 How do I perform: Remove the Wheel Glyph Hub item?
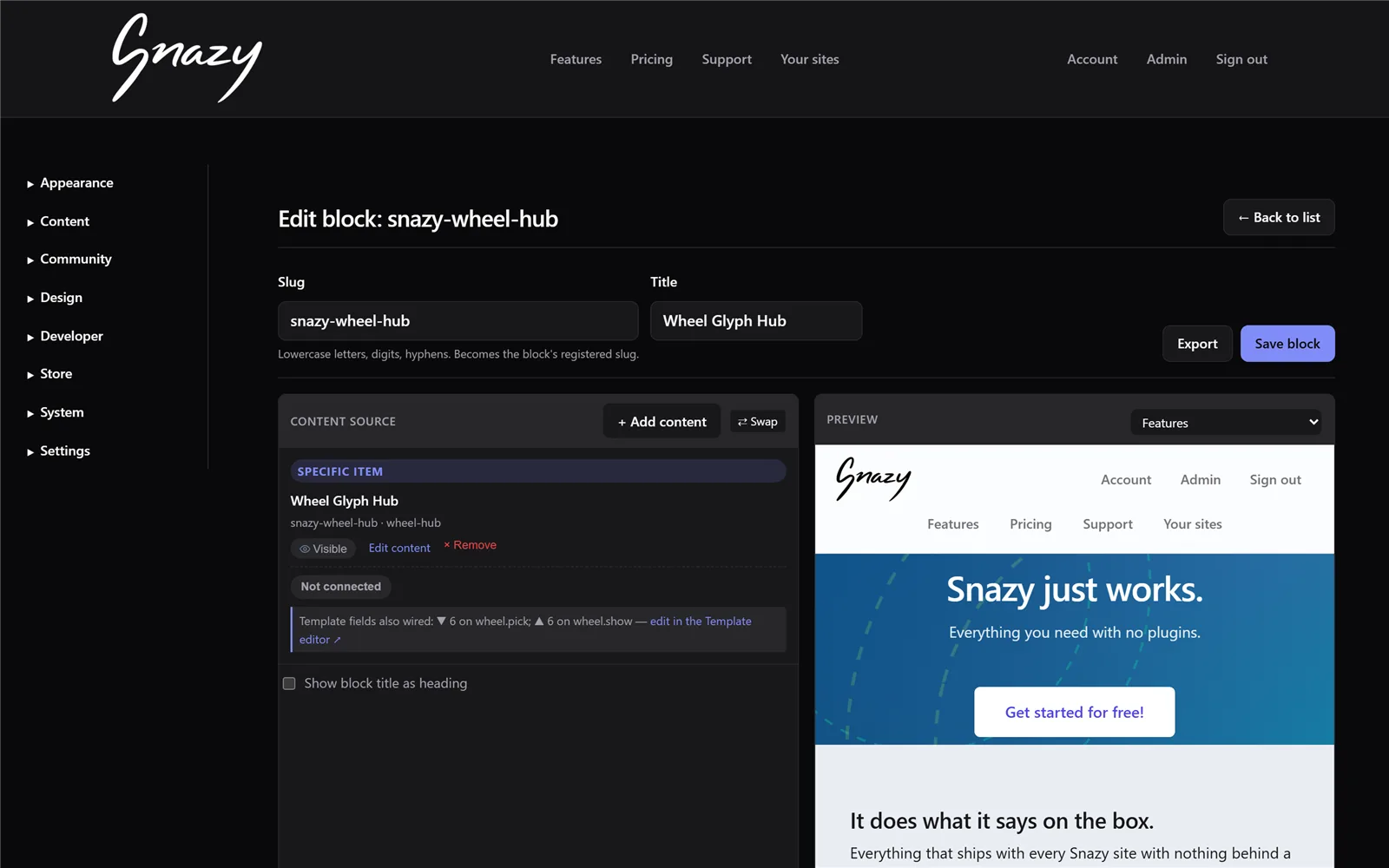pyautogui.click(x=471, y=545)
